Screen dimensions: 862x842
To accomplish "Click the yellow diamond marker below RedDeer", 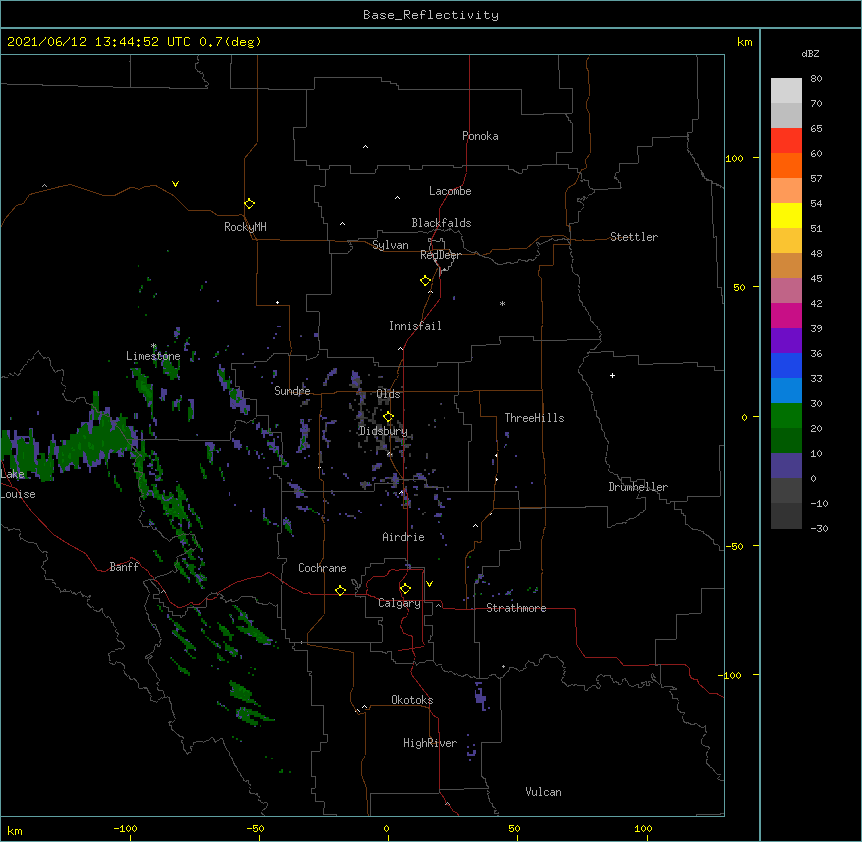I will tap(425, 281).
